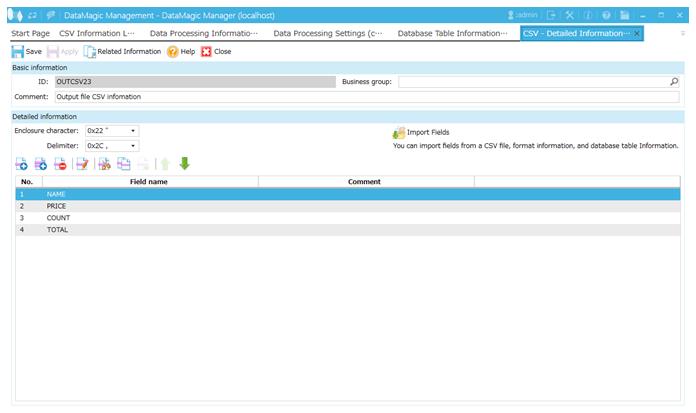Open the Delimiter dropdown

[133, 146]
